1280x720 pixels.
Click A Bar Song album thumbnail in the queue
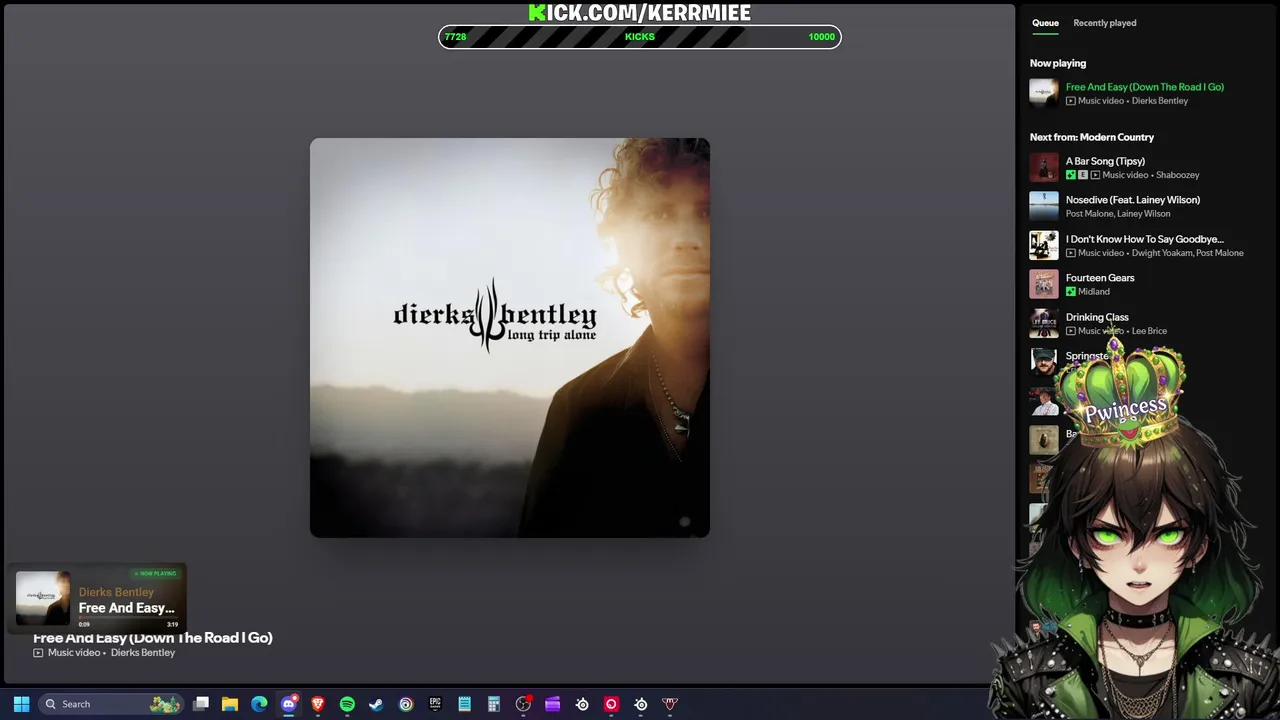[1044, 167]
